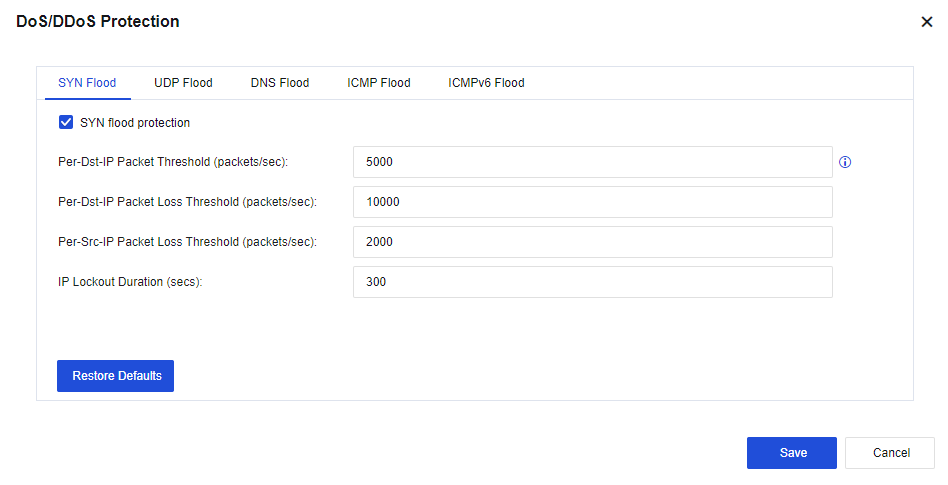This screenshot has width=948, height=485.
Task: Click the IP Lockout Duration (secs) label
Action: point(130,282)
